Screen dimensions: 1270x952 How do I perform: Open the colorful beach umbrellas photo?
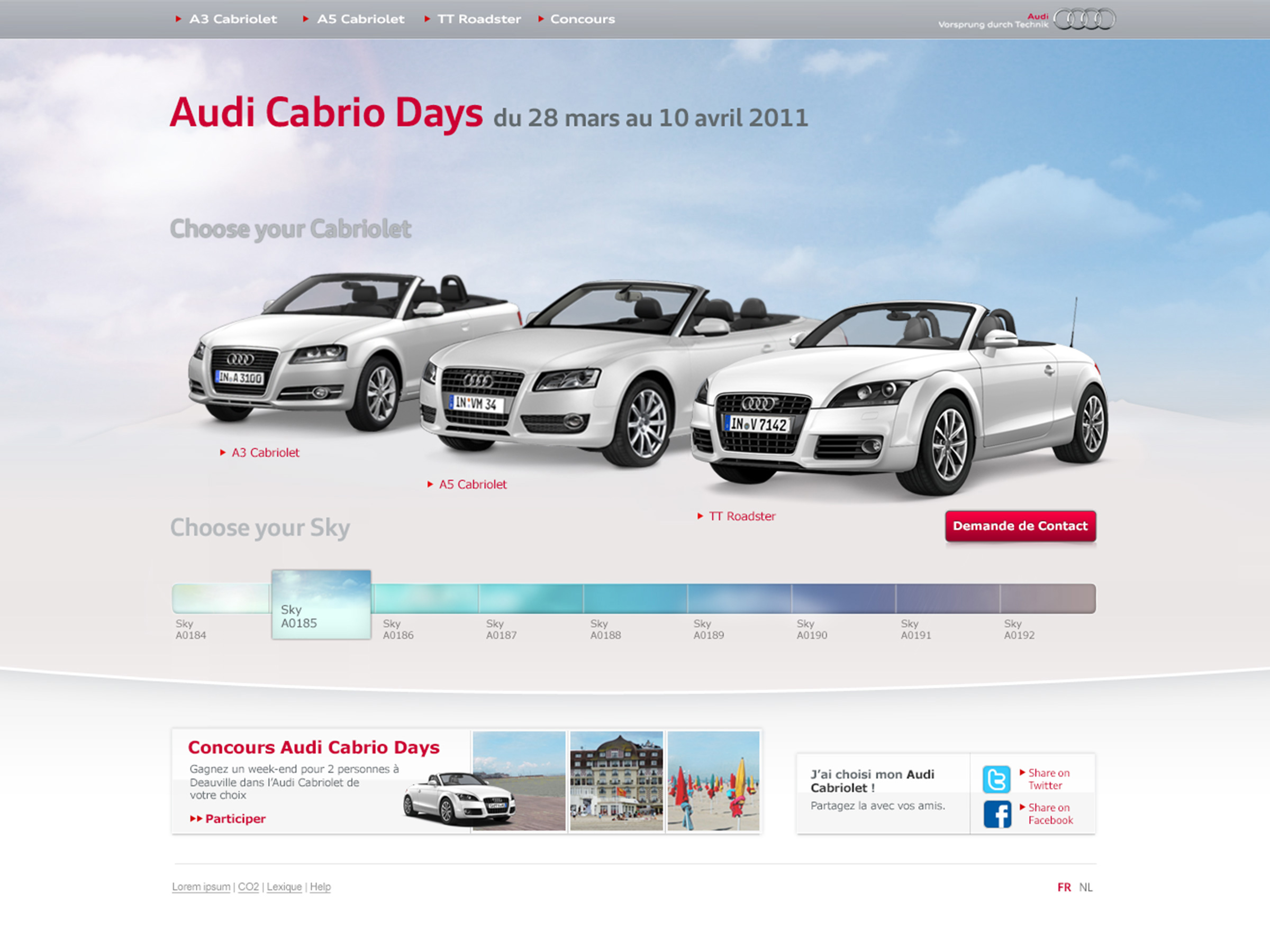click(x=714, y=781)
